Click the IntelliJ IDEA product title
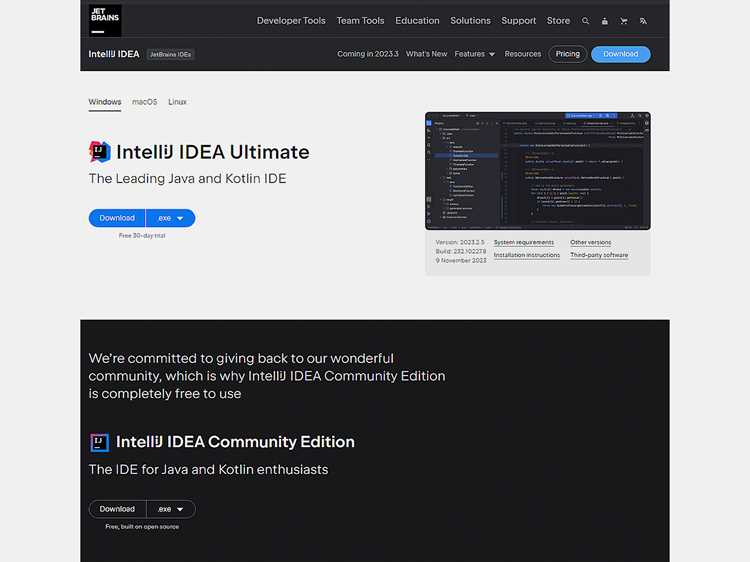750x562 pixels. click(x=114, y=54)
